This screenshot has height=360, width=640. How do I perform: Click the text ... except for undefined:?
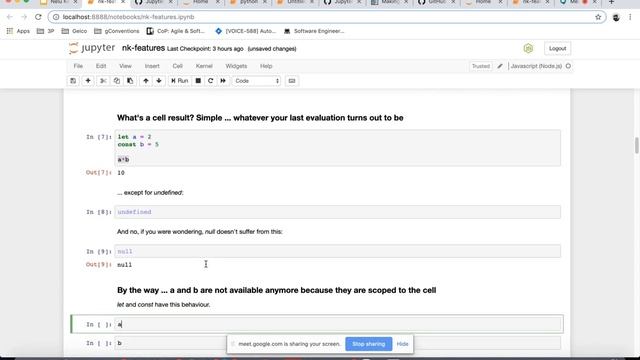tap(150, 193)
